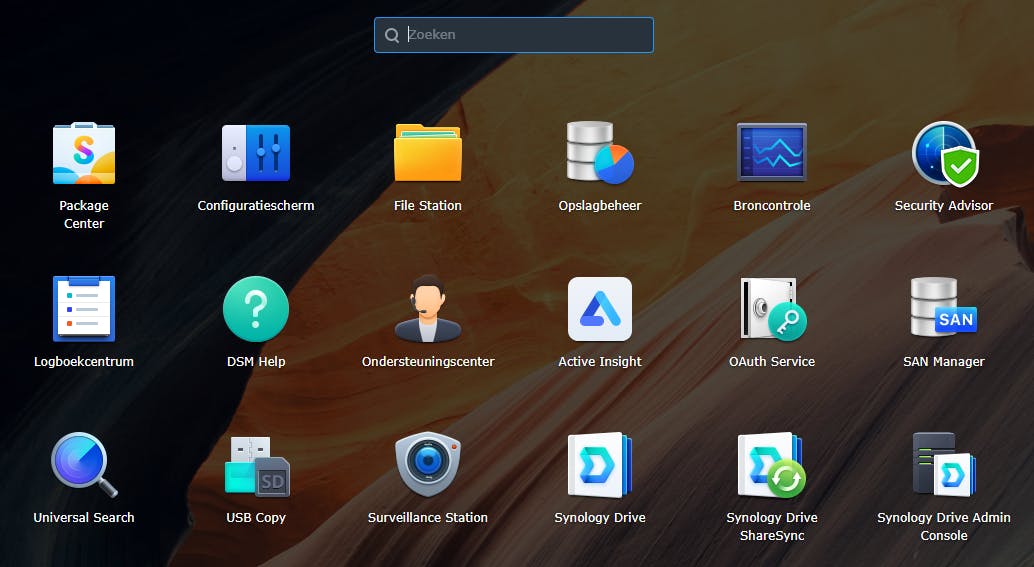Image resolution: width=1034 pixels, height=567 pixels.
Task: Open Logboekcentrum log center
Action: pos(84,309)
